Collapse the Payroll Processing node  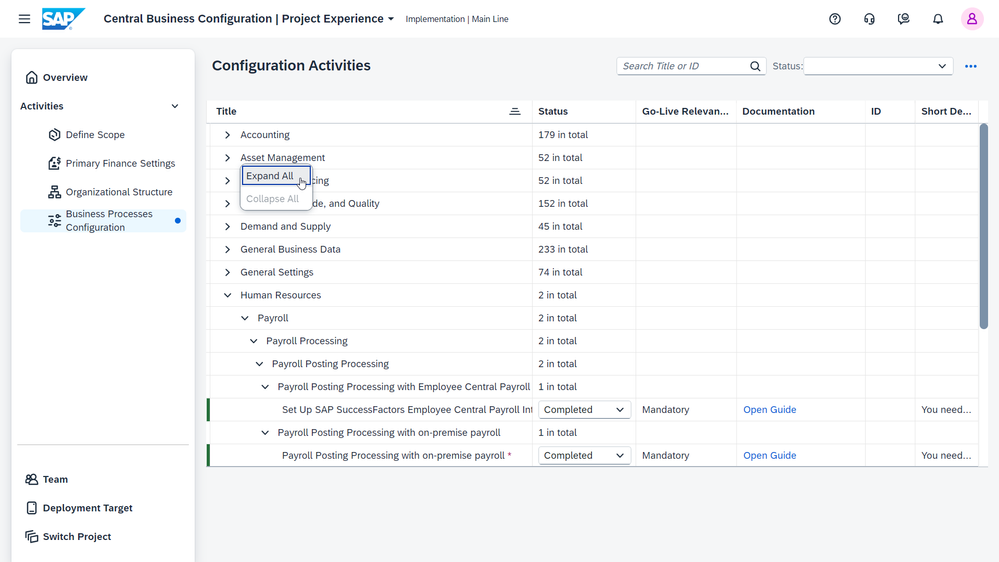click(x=254, y=342)
